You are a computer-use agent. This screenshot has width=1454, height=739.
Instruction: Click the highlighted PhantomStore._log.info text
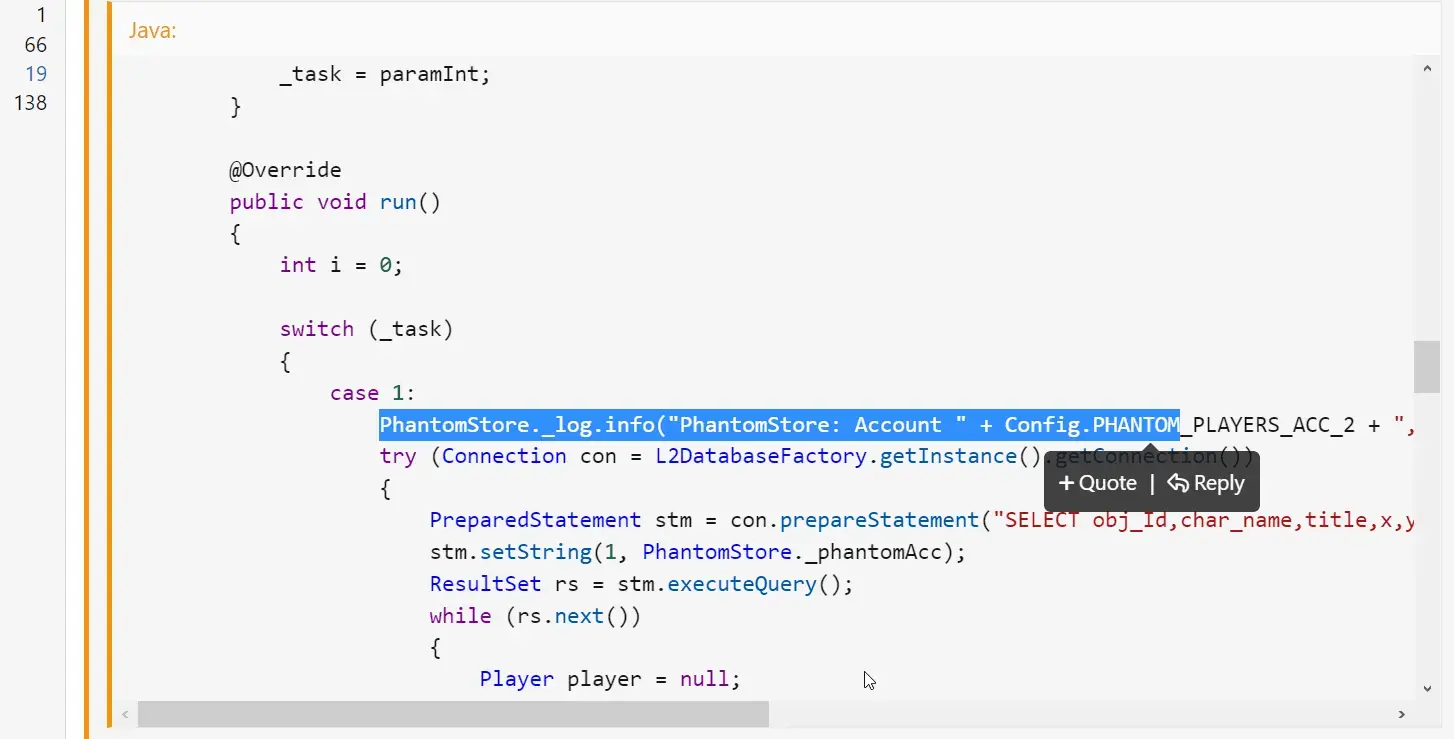tap(780, 425)
